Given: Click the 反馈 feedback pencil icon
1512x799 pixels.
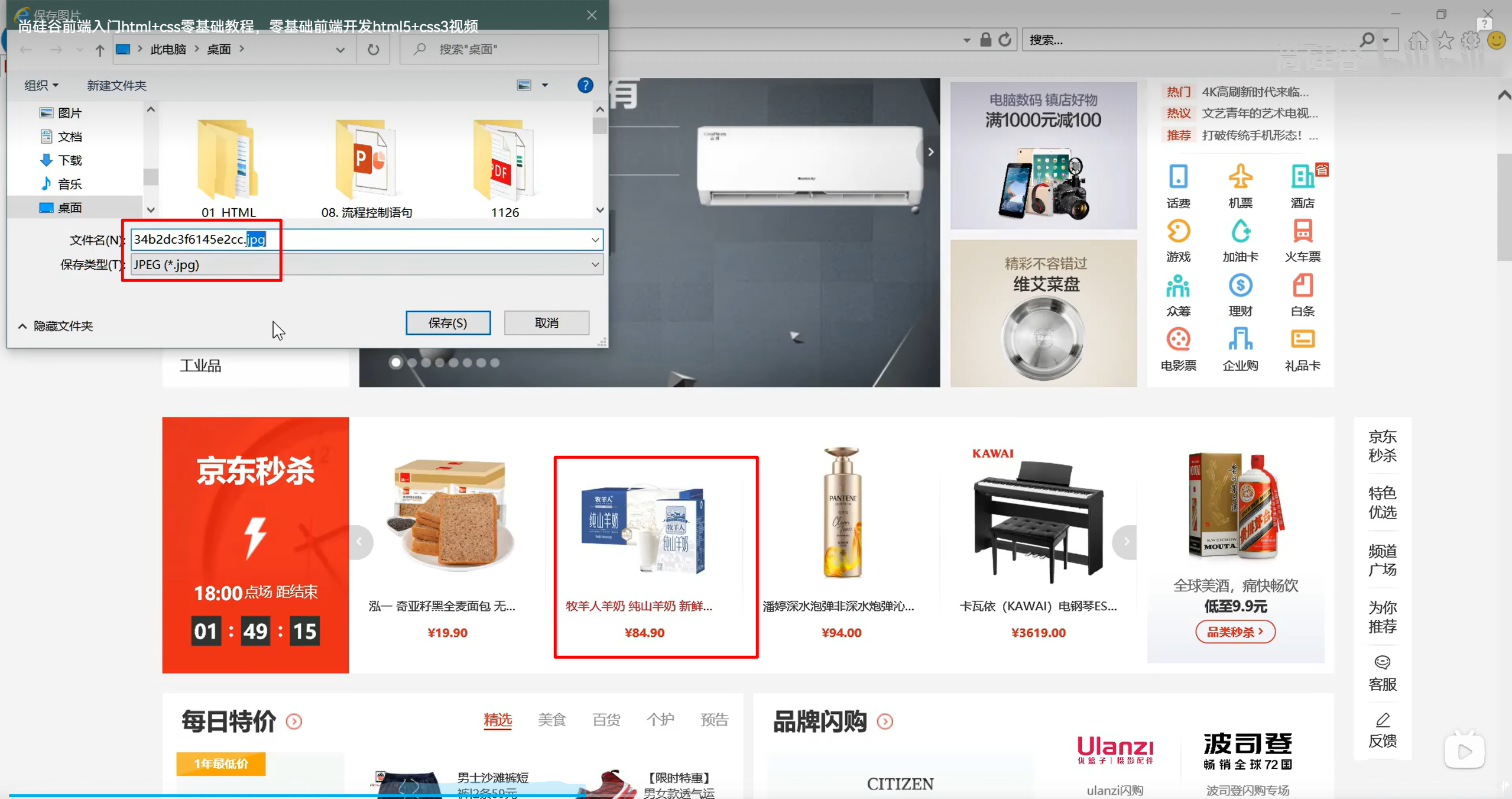Looking at the screenshot, I should click(1382, 719).
